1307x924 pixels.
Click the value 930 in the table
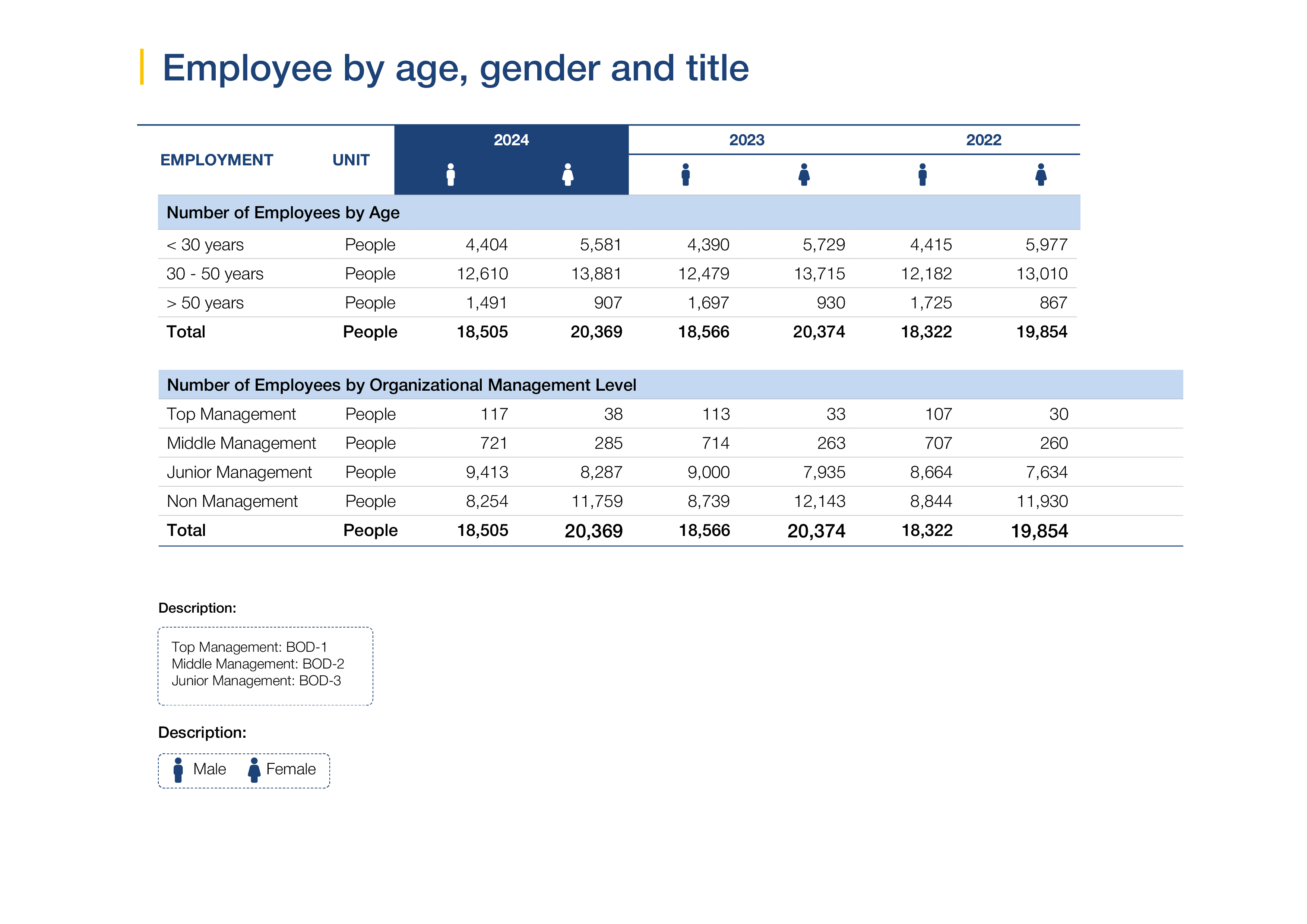831,303
